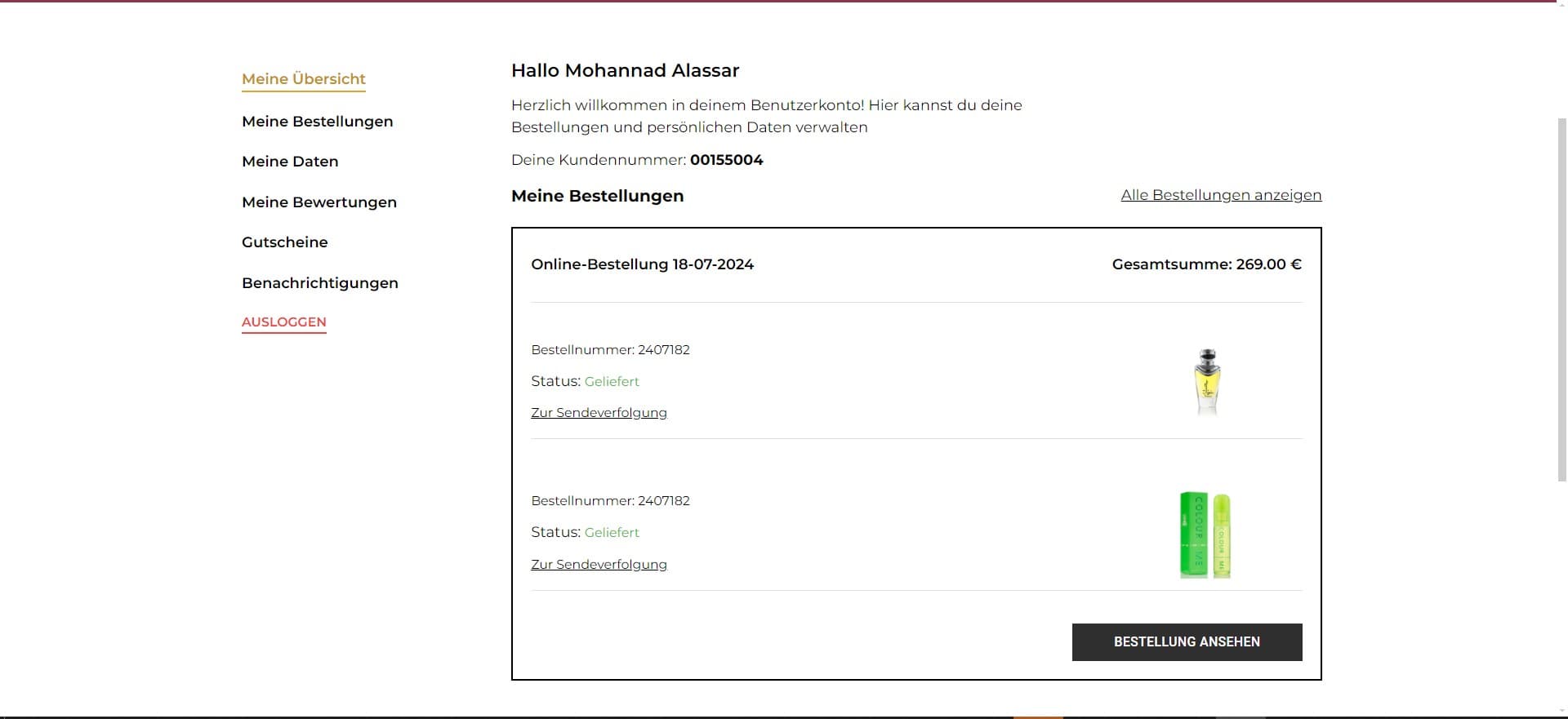Click the green Colour Me perfume image

[x=1205, y=535]
